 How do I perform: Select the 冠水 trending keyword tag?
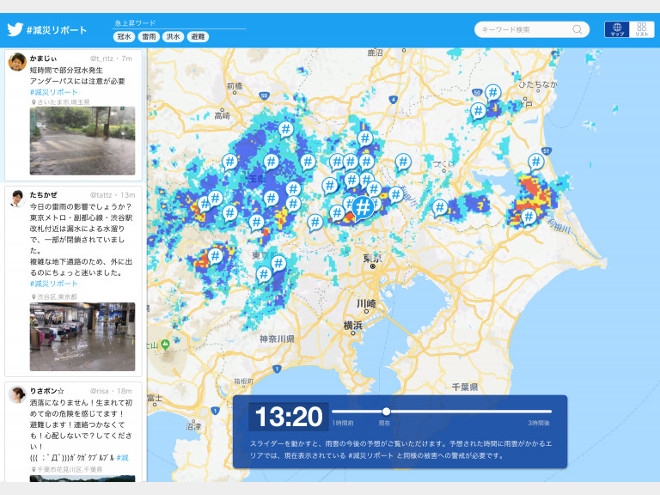tap(124, 36)
